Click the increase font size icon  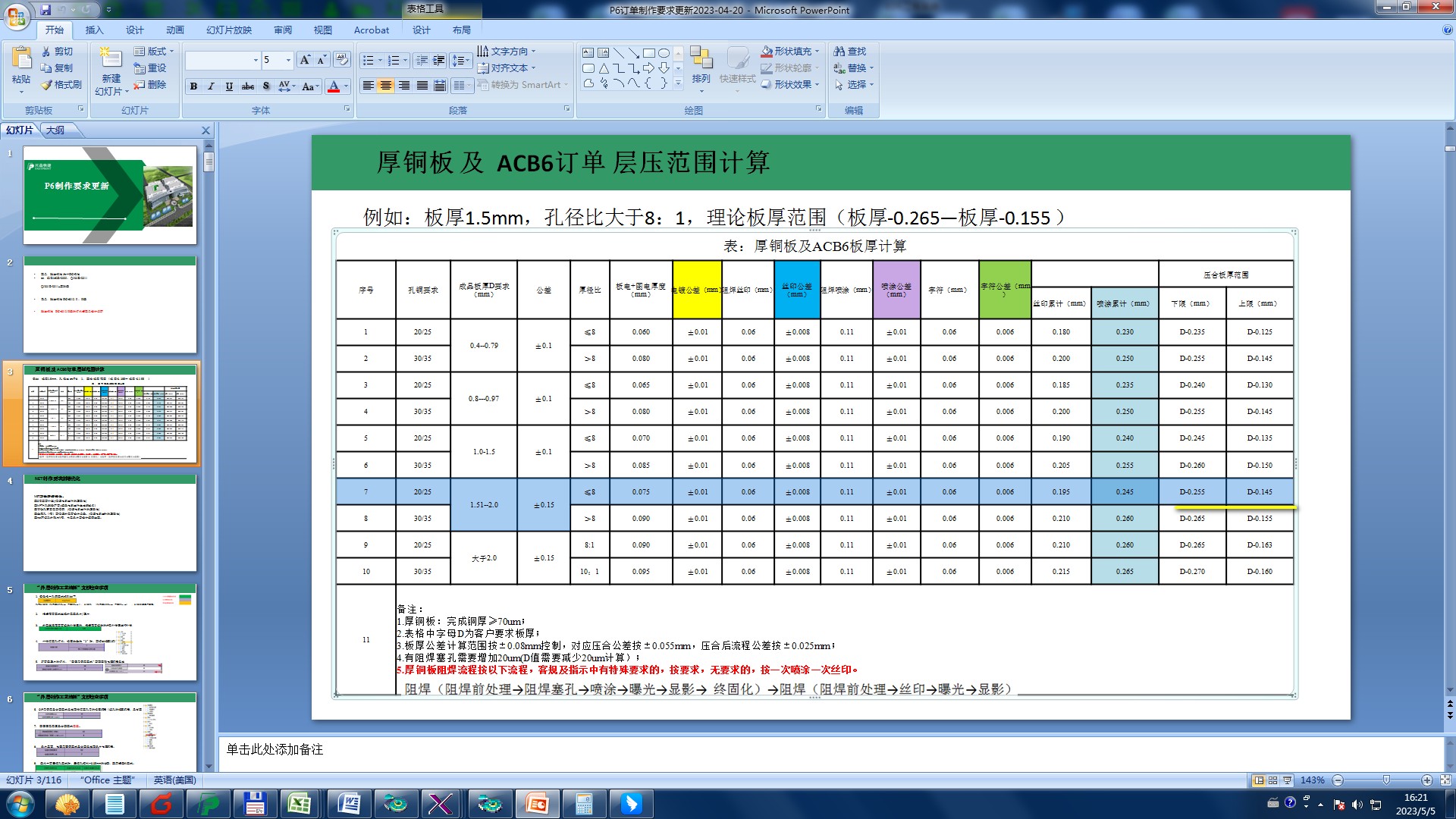(x=304, y=59)
